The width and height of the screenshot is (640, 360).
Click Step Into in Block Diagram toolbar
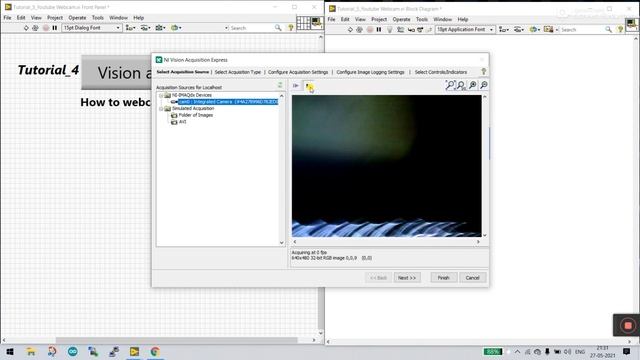tap(411, 29)
